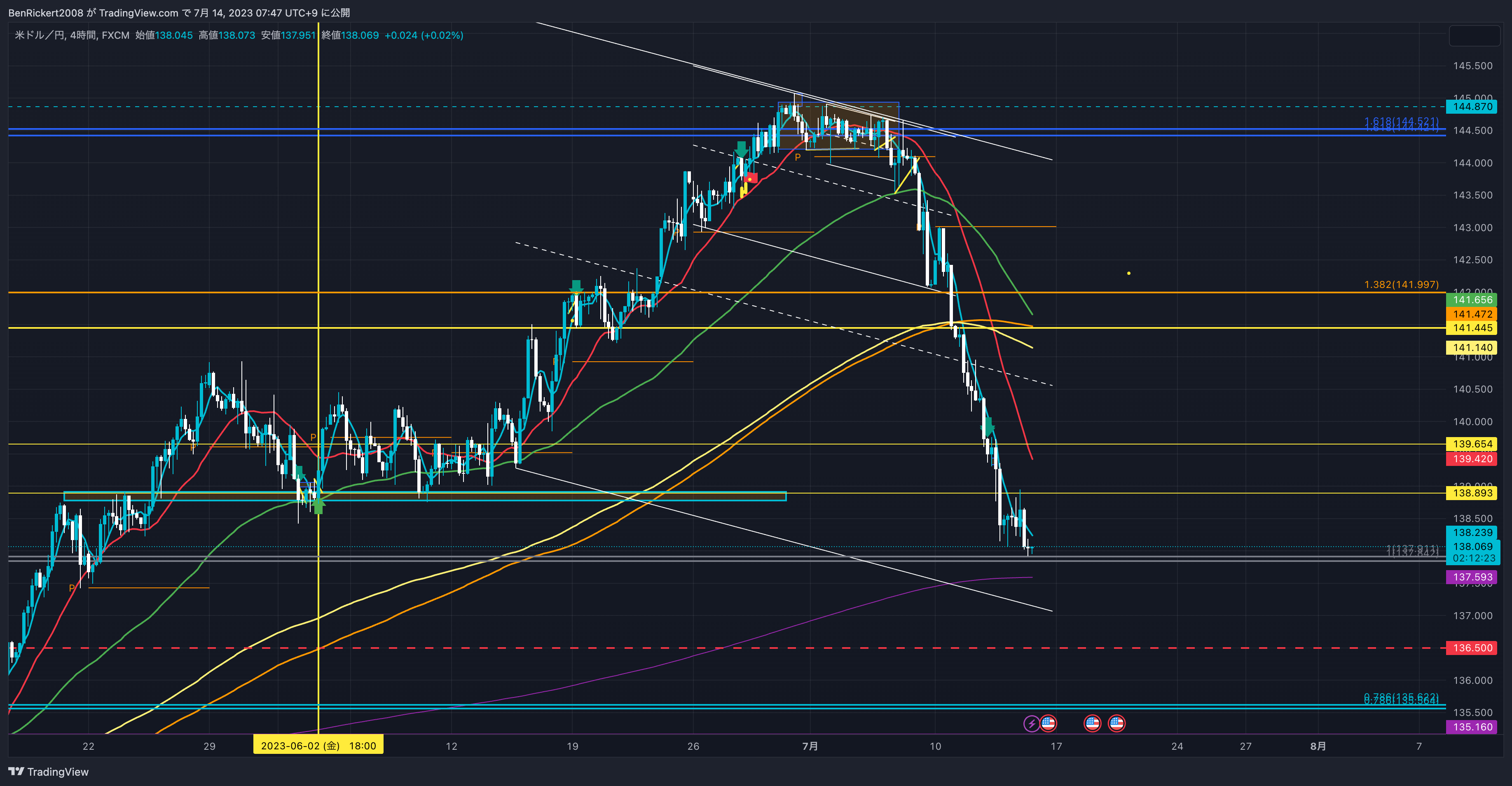This screenshot has height=786, width=1512.
Task: Click the current price label 138.069 with countdown
Action: click(1472, 552)
